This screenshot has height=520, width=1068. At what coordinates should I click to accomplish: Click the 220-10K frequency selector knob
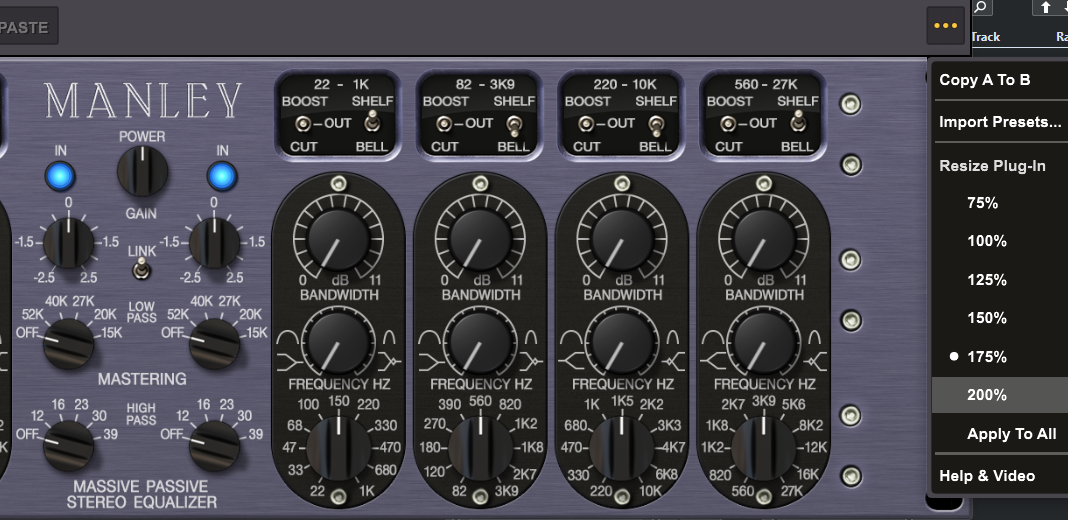point(622,448)
